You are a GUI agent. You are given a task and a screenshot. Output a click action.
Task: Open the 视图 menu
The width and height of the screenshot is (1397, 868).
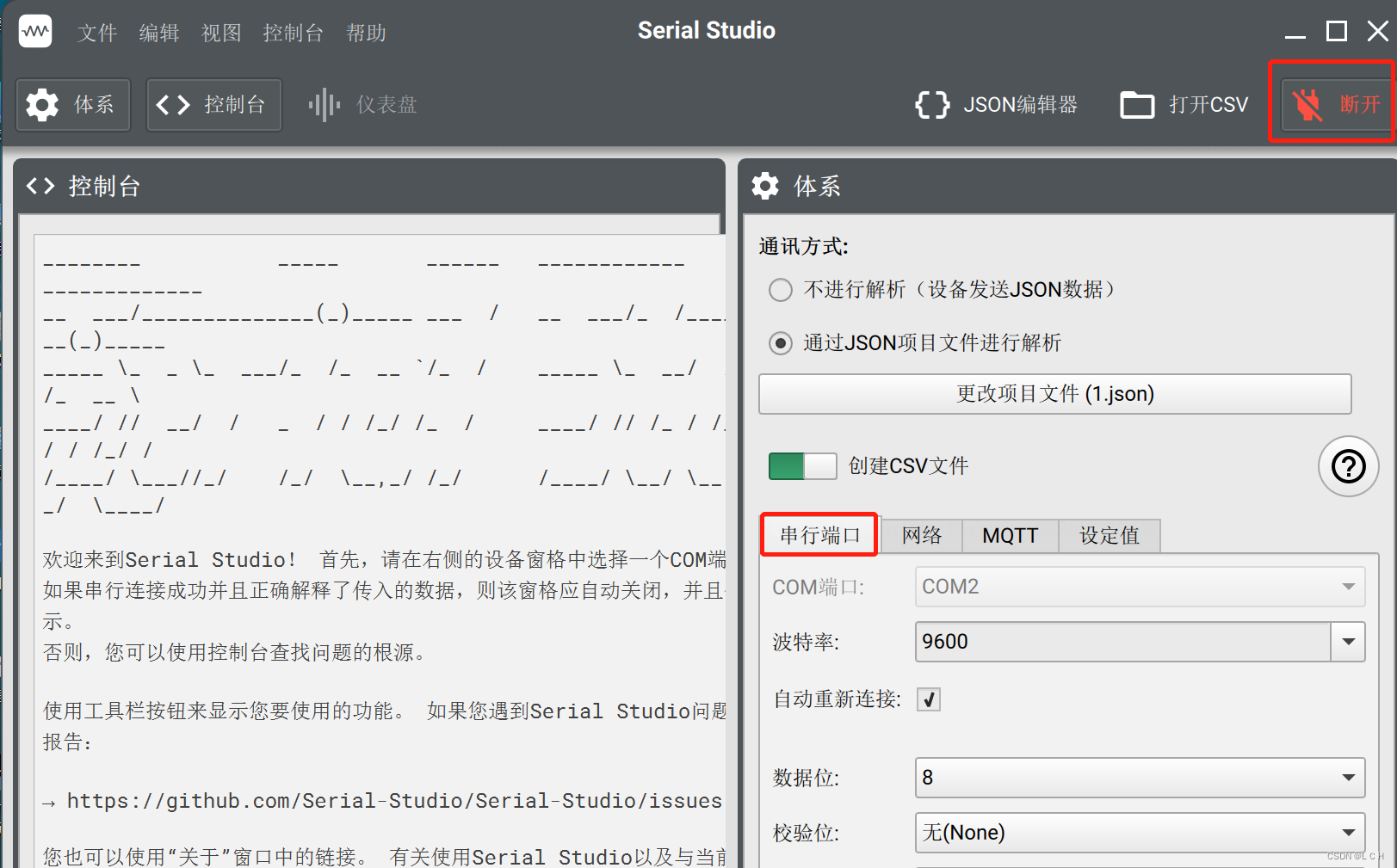[x=221, y=33]
